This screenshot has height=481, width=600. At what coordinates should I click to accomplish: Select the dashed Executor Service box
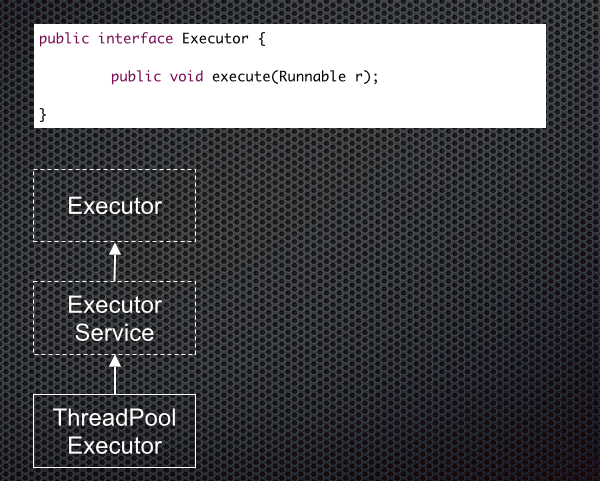click(x=115, y=318)
